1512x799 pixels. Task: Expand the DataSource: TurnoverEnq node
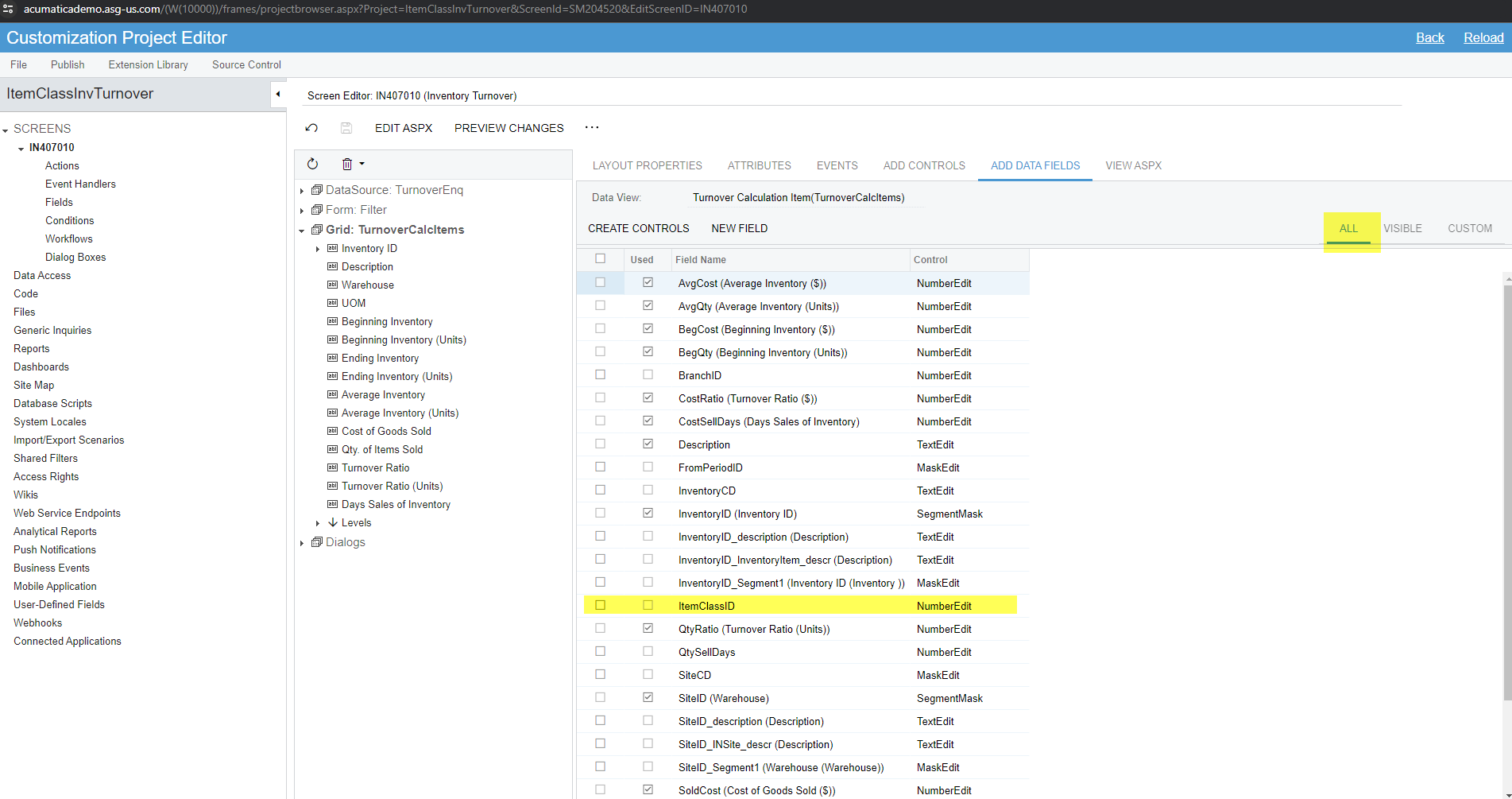tap(302, 191)
